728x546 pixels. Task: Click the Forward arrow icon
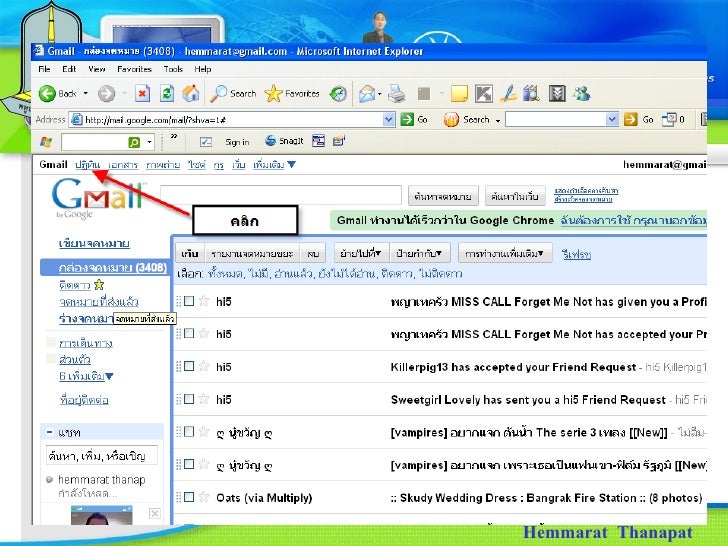(x=106, y=94)
